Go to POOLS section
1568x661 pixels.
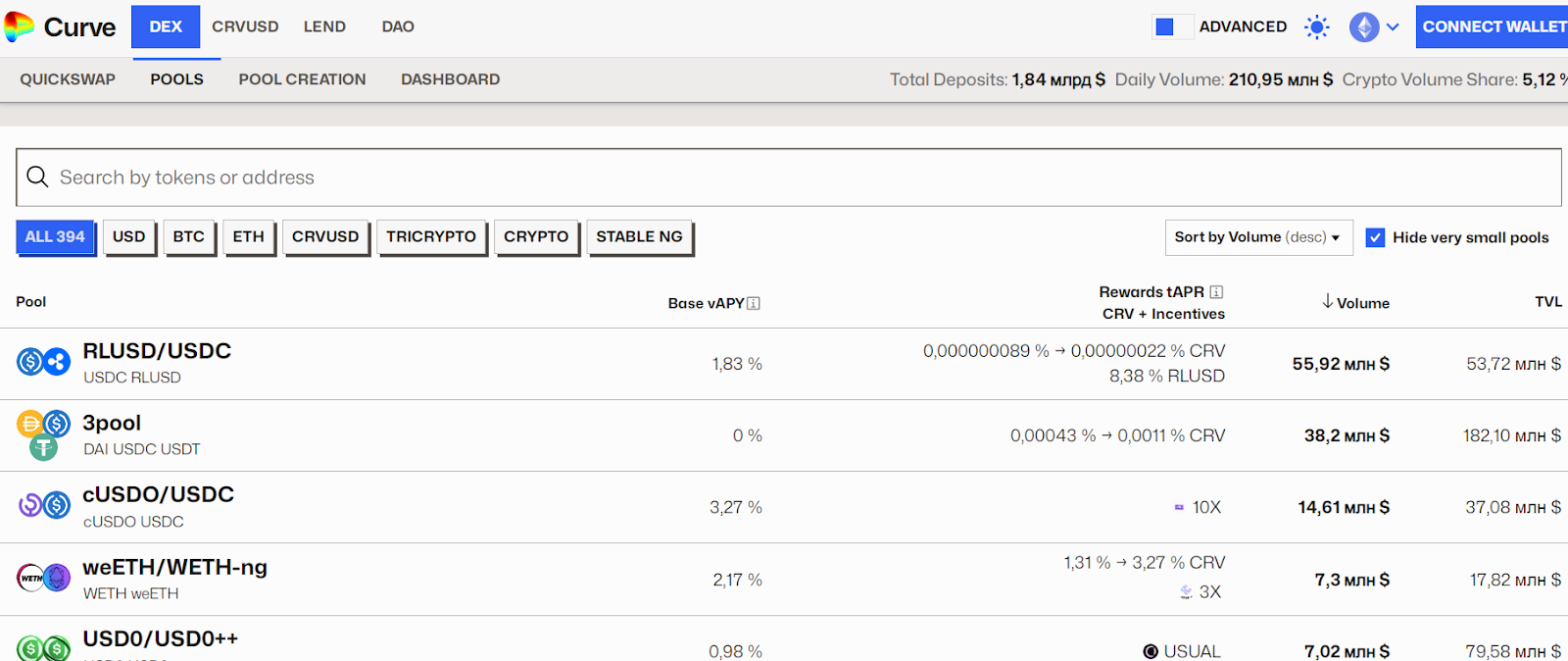coord(177,79)
